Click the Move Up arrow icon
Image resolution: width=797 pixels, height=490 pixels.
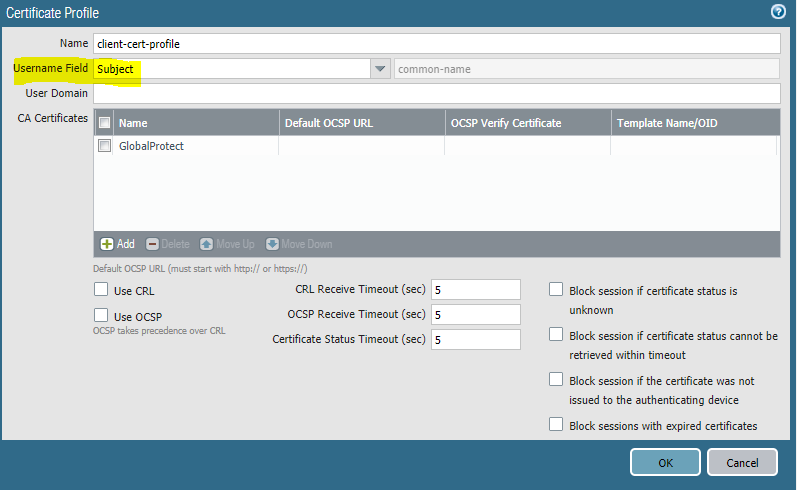click(207, 244)
